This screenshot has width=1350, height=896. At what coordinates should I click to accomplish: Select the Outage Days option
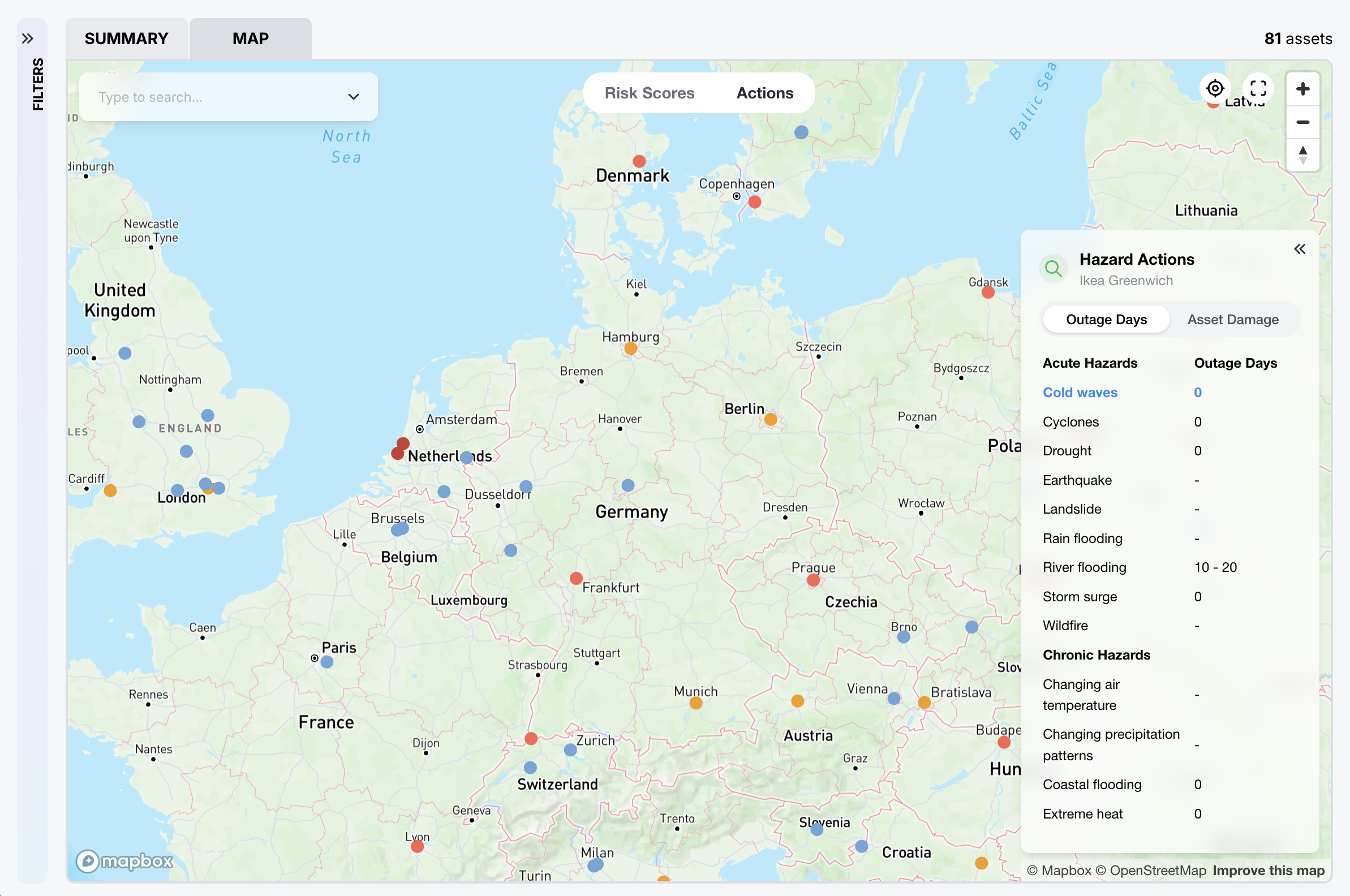pyautogui.click(x=1106, y=320)
